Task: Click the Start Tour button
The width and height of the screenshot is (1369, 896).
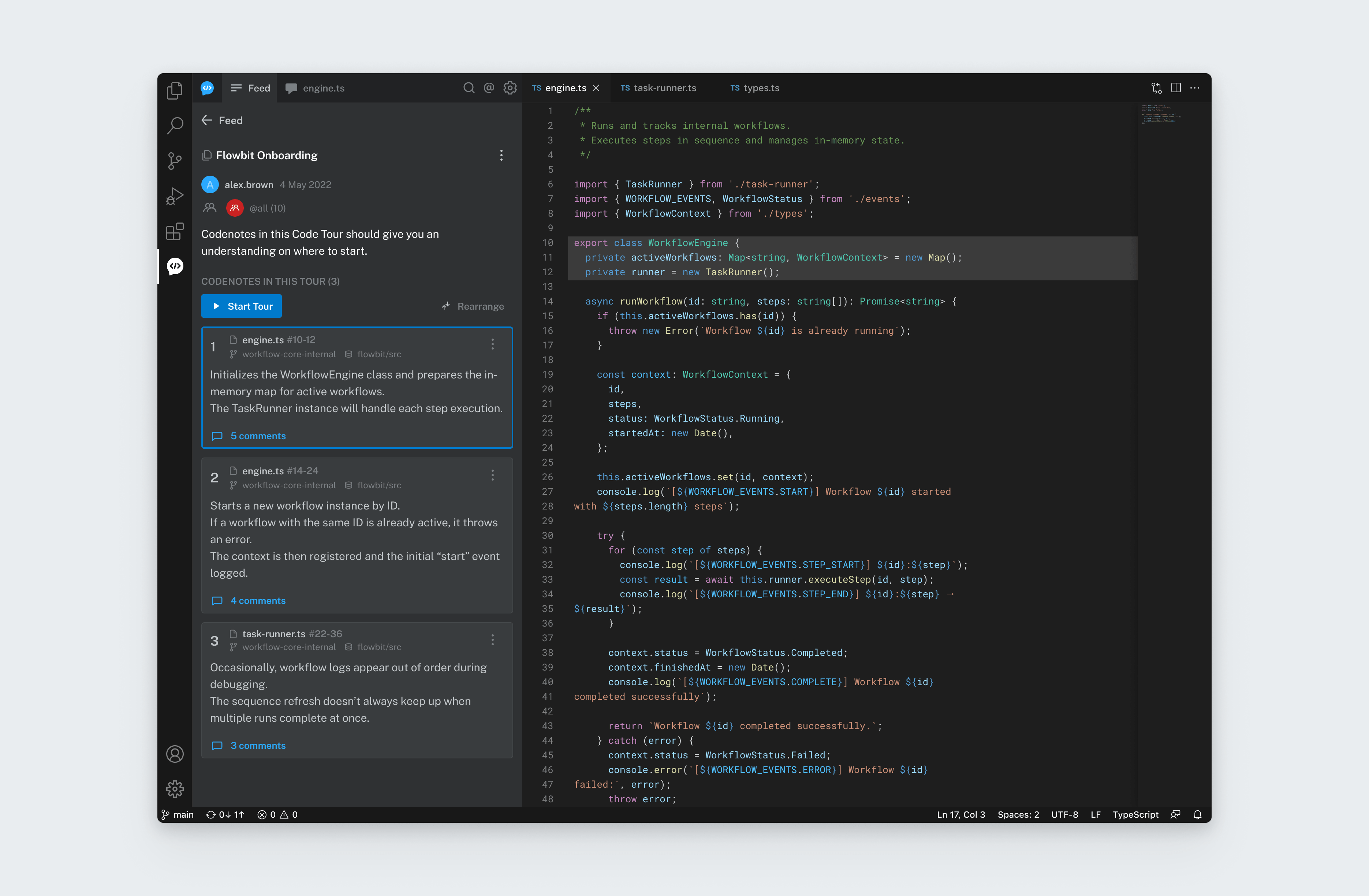Action: [x=242, y=306]
